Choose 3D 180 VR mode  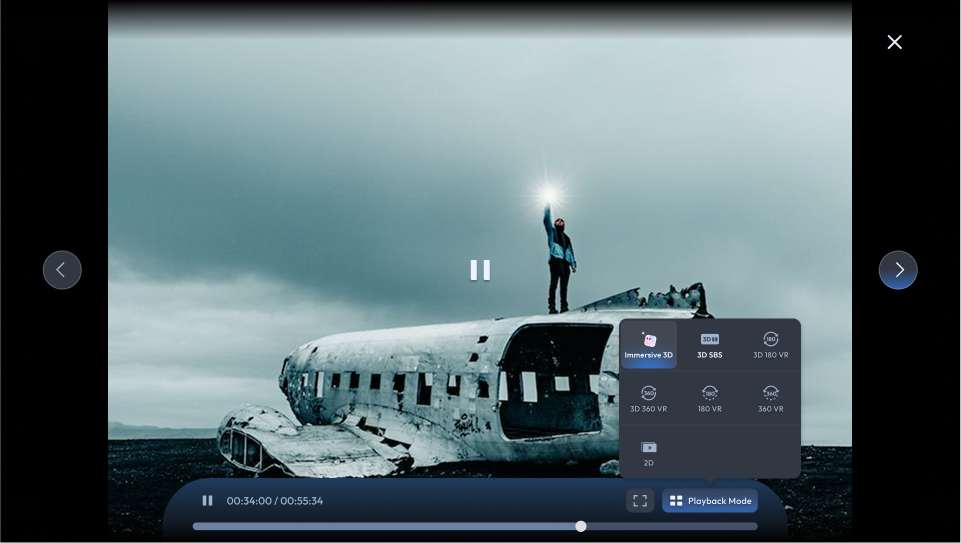click(x=770, y=344)
